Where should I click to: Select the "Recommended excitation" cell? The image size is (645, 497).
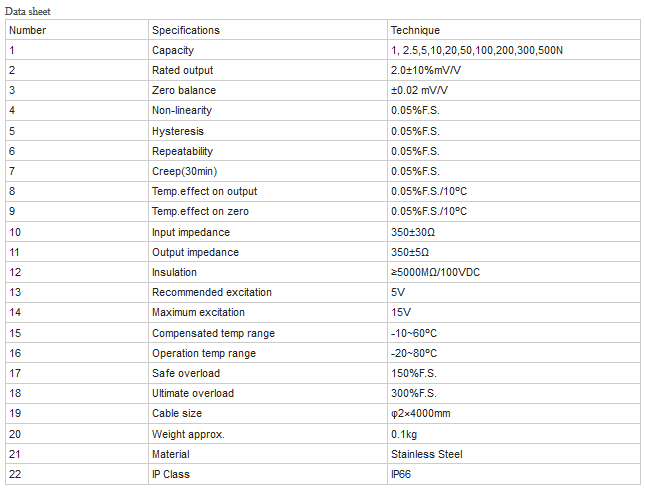211,292
